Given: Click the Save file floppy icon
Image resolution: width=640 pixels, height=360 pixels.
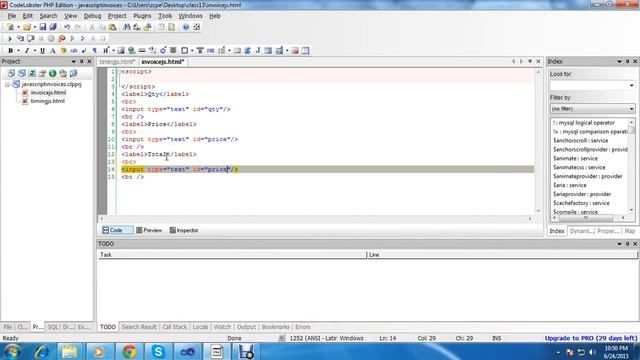Looking at the screenshot, I should coord(43,27).
